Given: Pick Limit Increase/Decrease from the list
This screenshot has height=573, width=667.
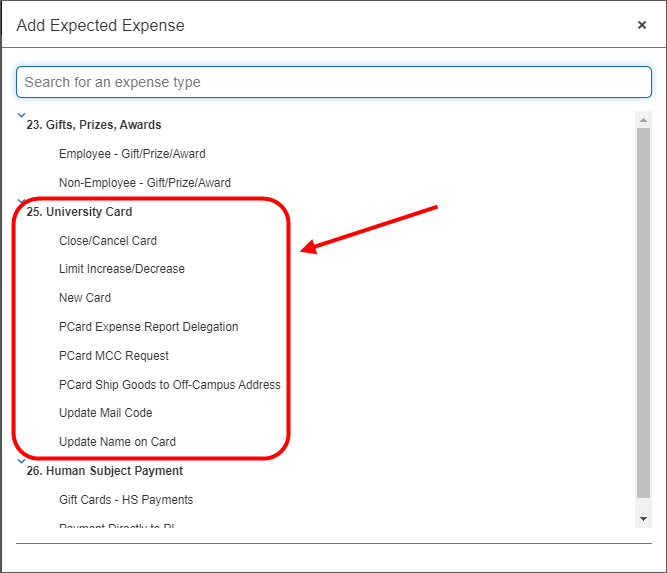Looking at the screenshot, I should pyautogui.click(x=122, y=269).
